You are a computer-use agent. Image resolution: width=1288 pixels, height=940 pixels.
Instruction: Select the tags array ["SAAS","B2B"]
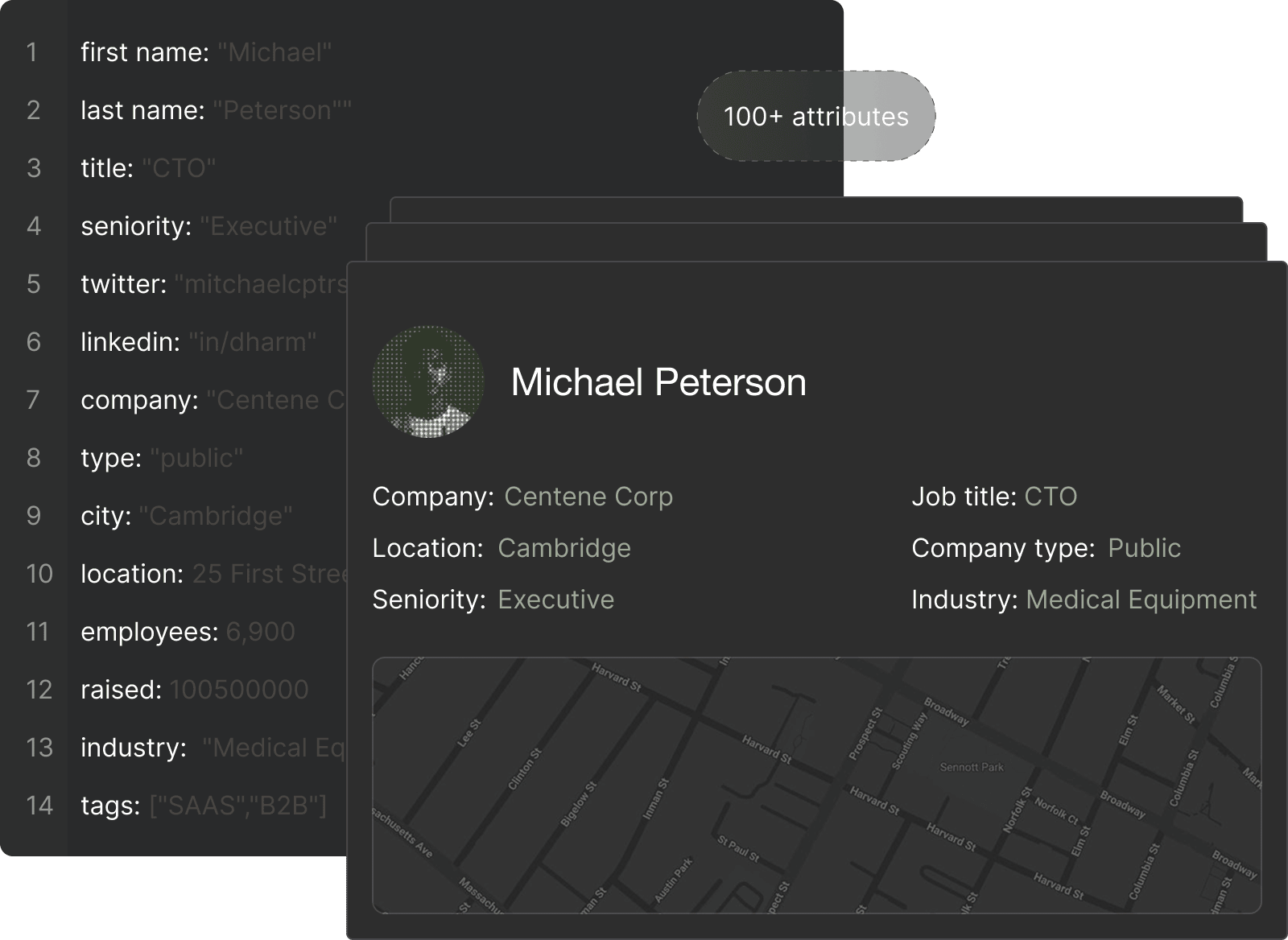(x=238, y=806)
